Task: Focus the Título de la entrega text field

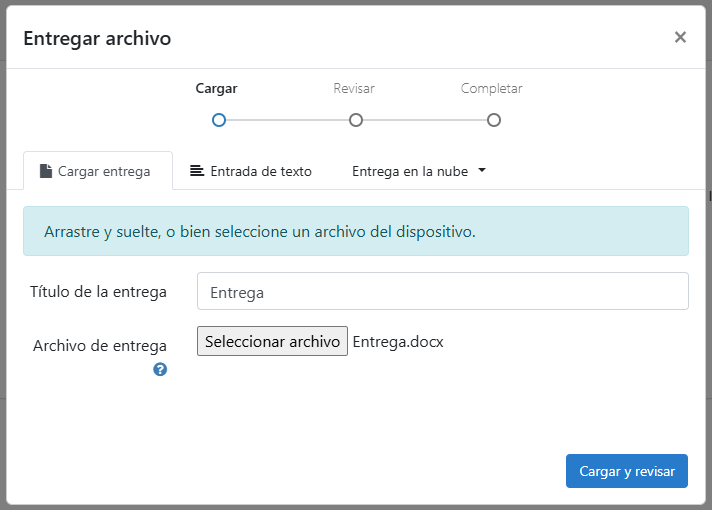Action: (x=442, y=292)
